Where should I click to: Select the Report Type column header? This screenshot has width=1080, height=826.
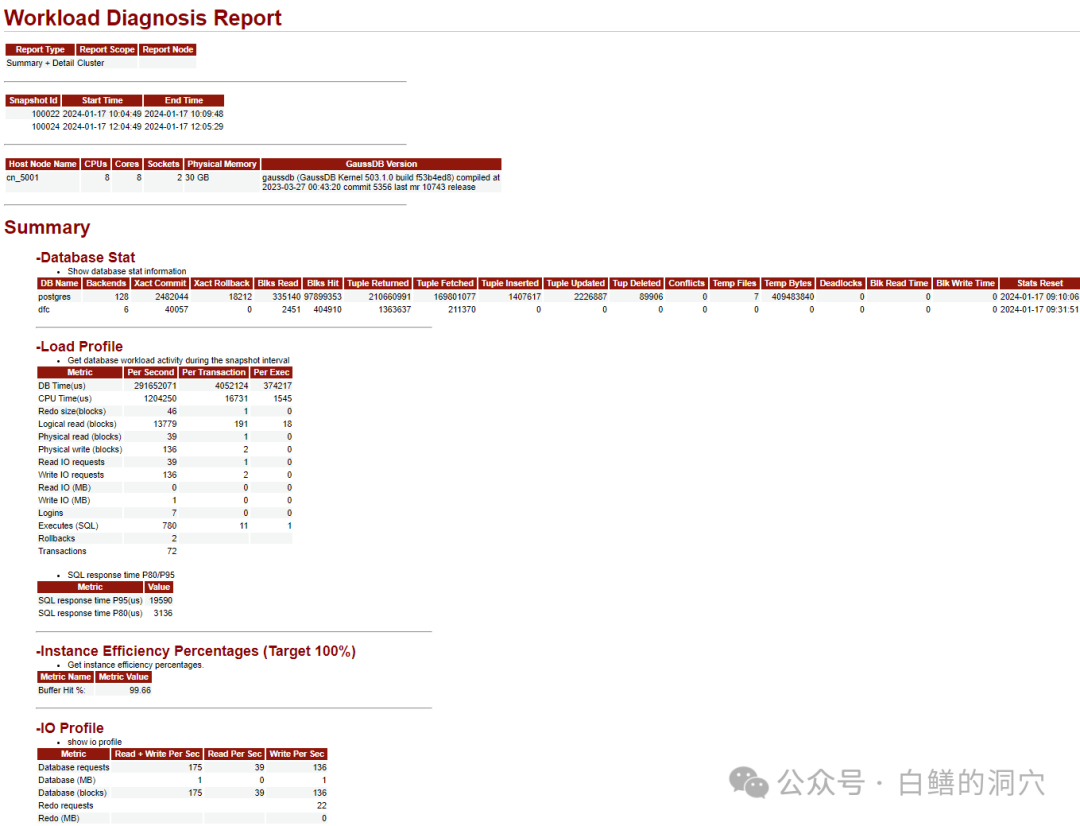(x=40, y=50)
